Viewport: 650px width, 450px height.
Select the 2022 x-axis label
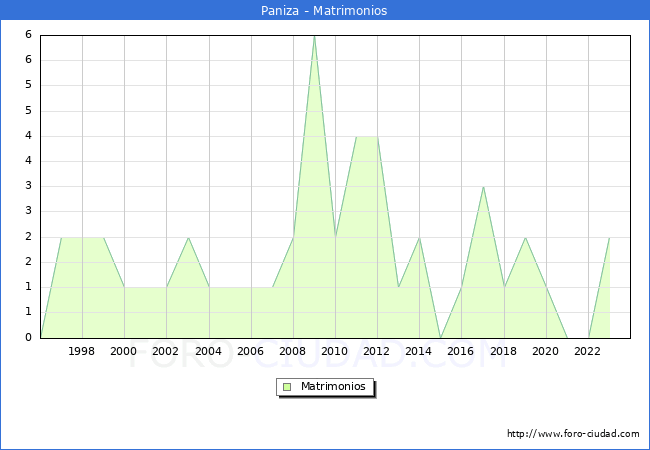pos(587,351)
